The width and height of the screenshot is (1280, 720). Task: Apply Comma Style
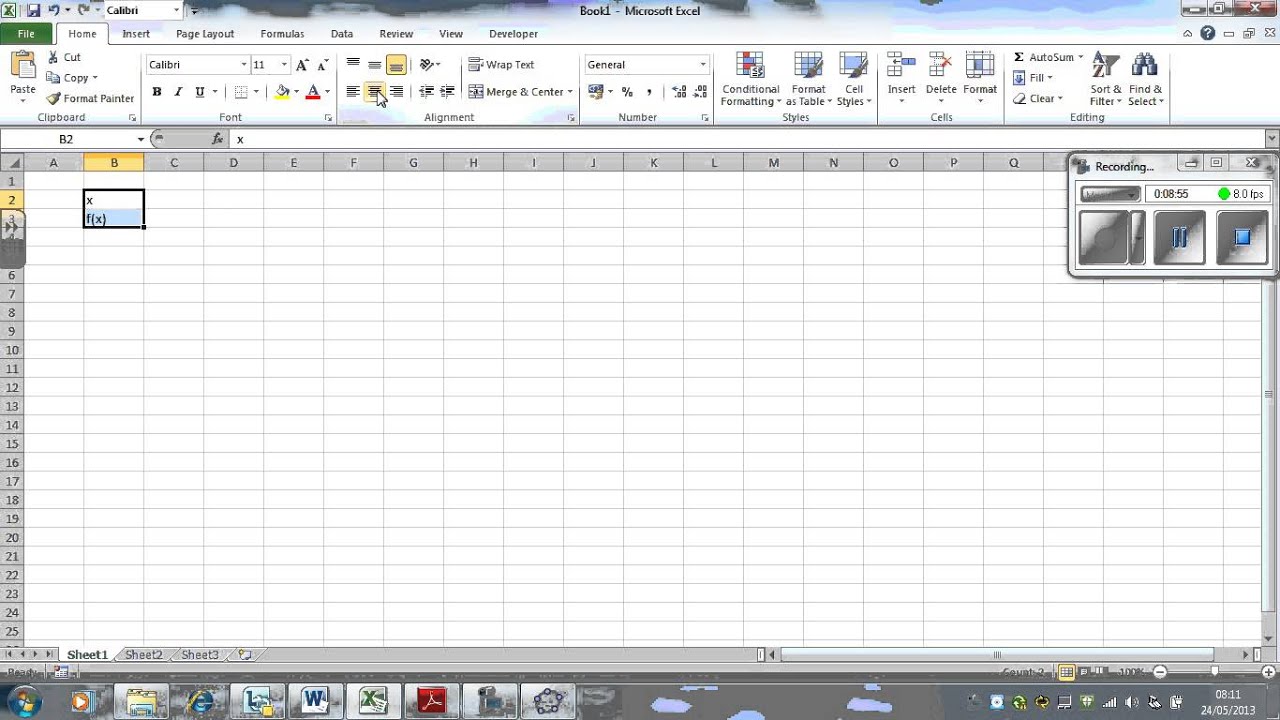649,92
